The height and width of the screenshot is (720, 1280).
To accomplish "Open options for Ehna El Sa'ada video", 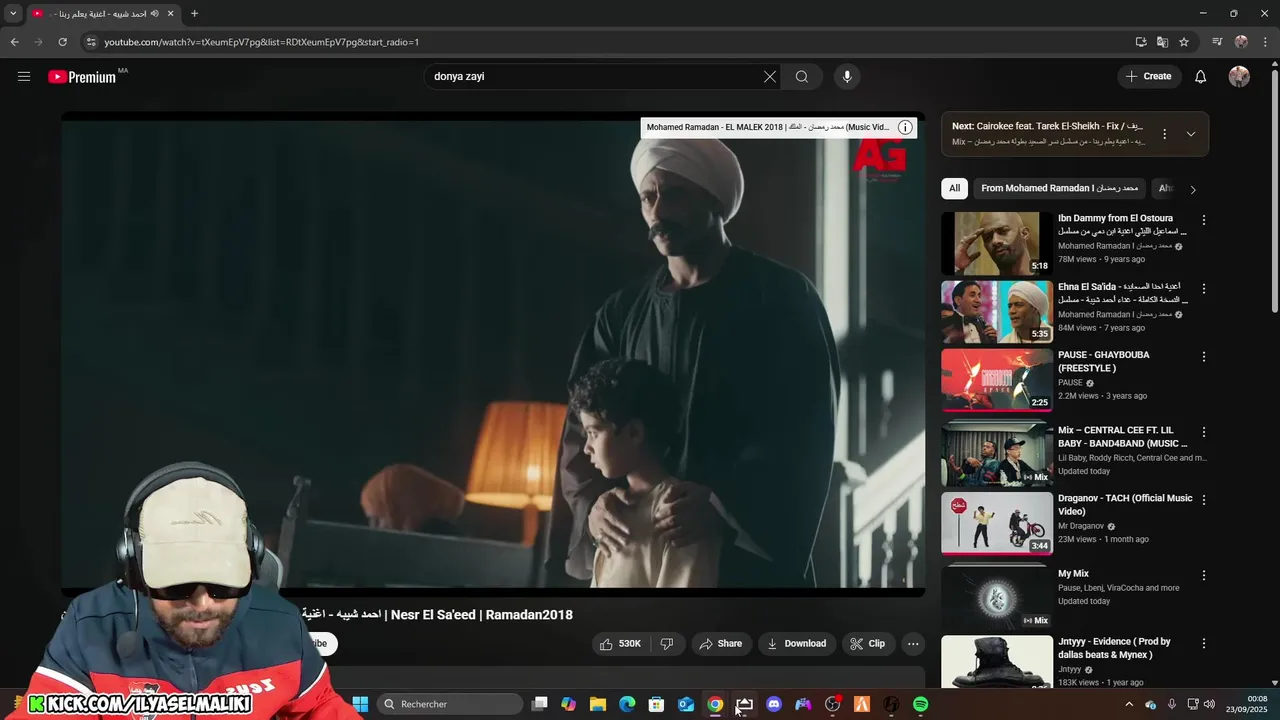I will (1204, 288).
